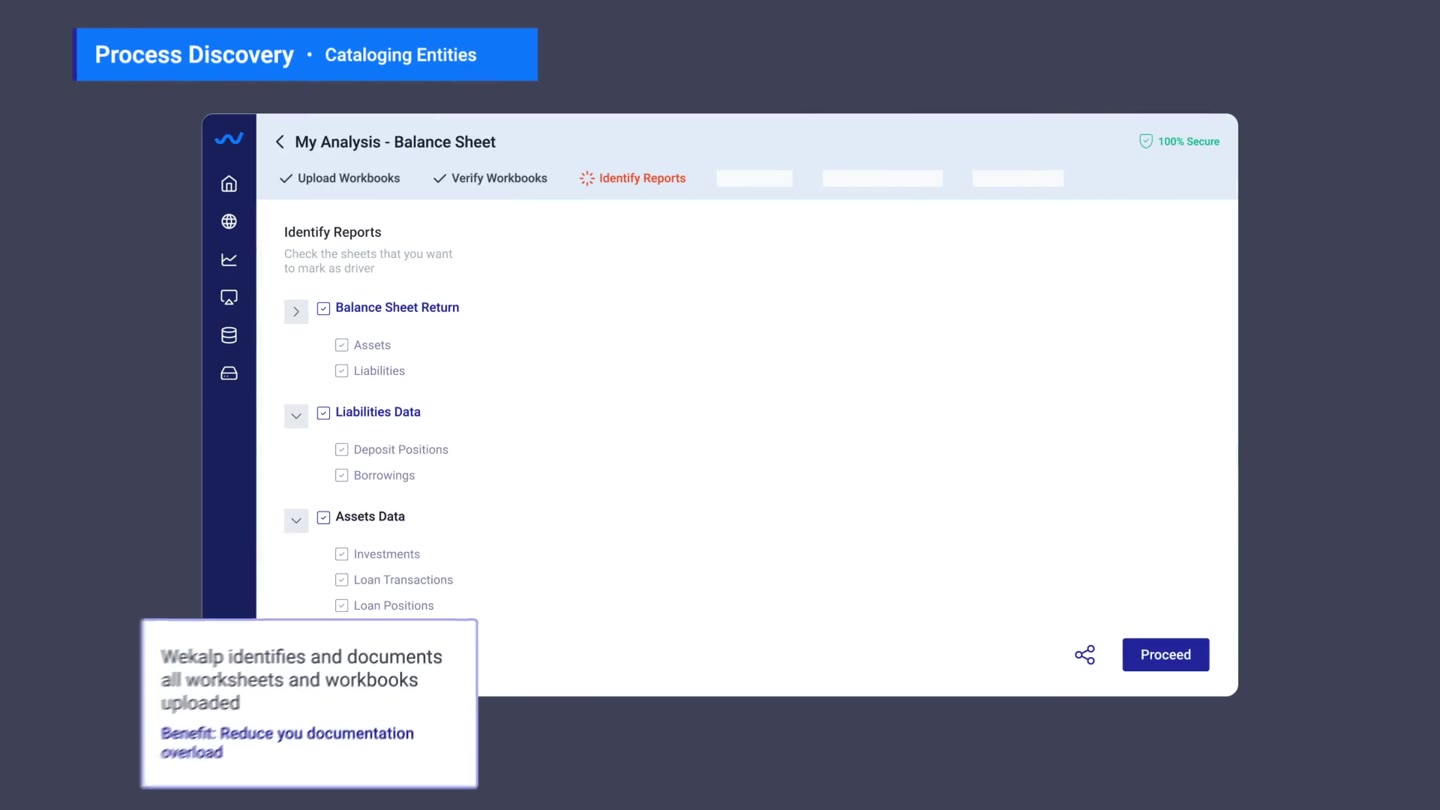Open the database icon in sidebar
Viewport: 1440px width, 810px height.
229,336
